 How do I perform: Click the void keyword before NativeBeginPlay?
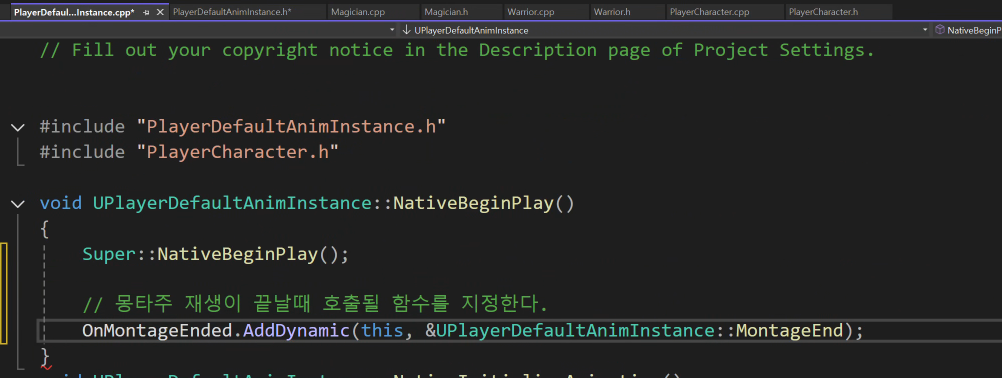61,203
